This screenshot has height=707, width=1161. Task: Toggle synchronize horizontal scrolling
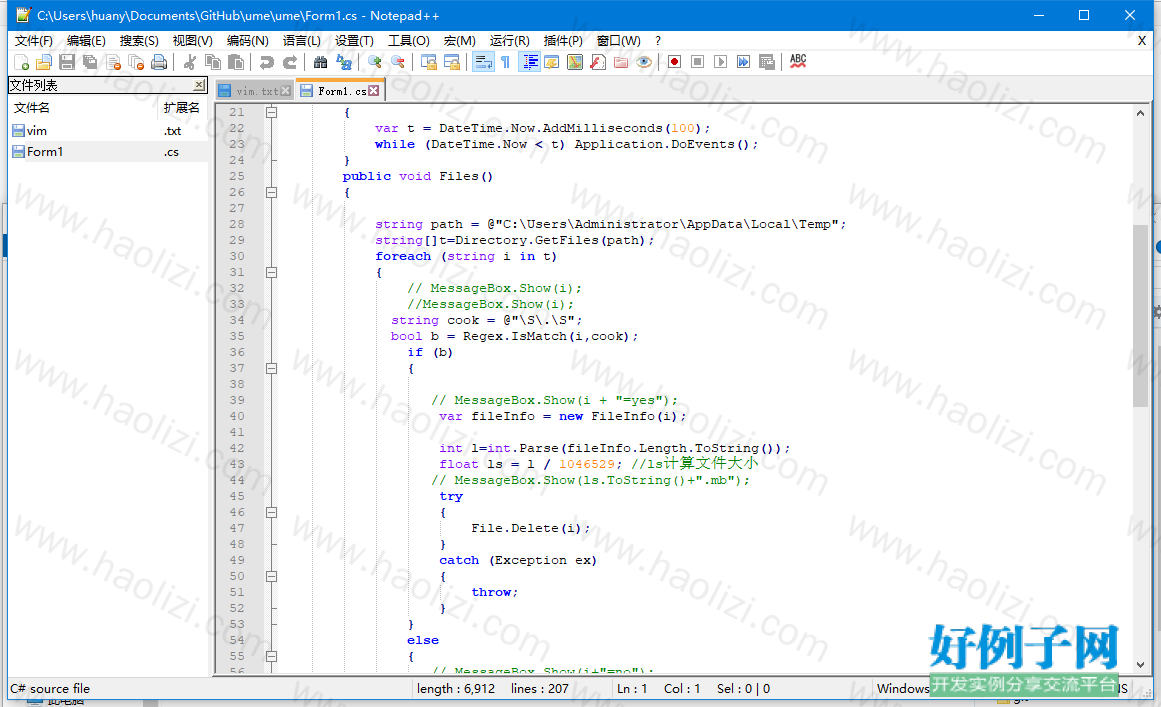452,62
